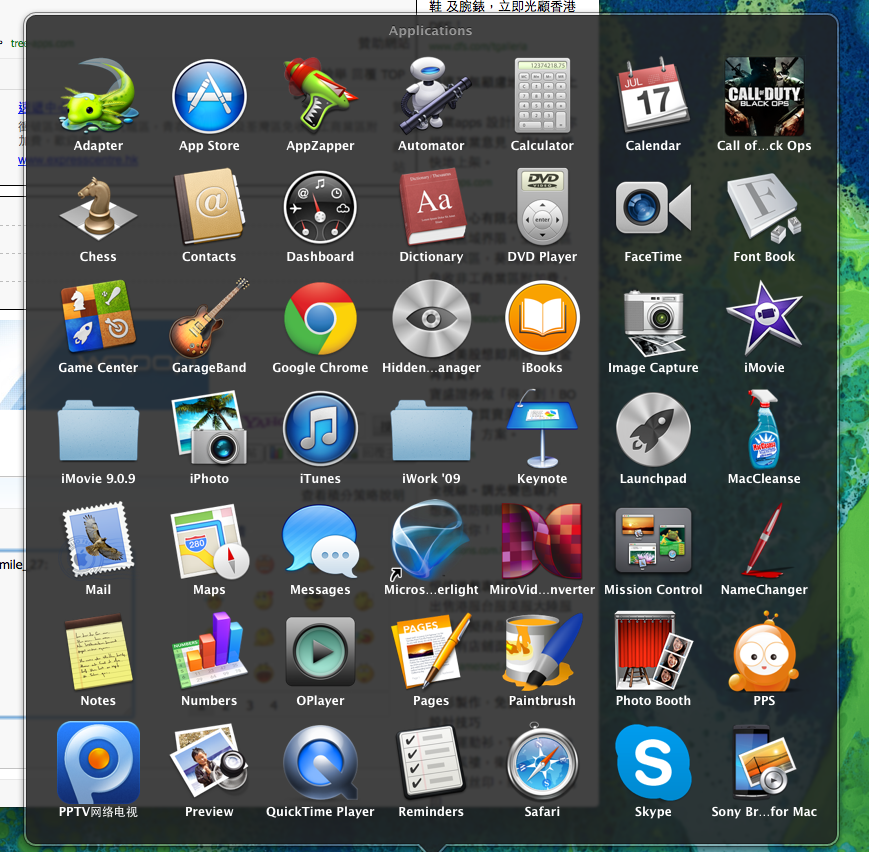Launch PPTV网络电视

coord(98,762)
